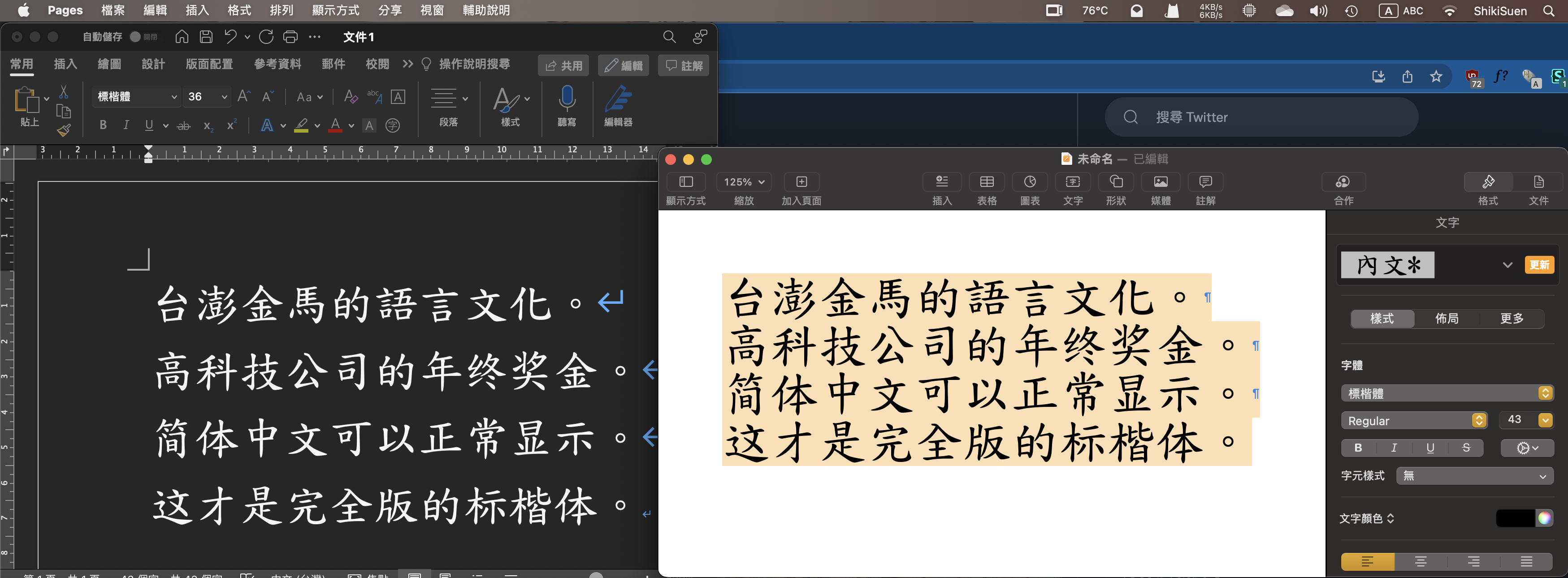Open the Media (媒體) browser in Pages
The height and width of the screenshot is (578, 1568).
[1161, 182]
